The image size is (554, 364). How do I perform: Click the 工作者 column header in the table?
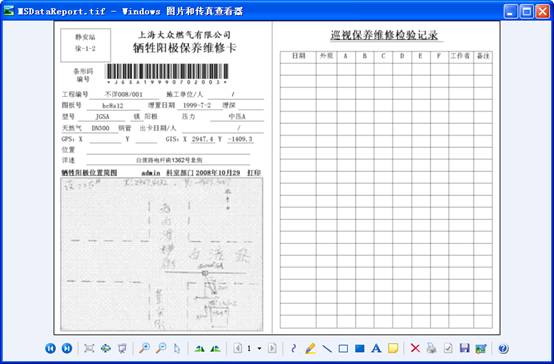click(461, 56)
